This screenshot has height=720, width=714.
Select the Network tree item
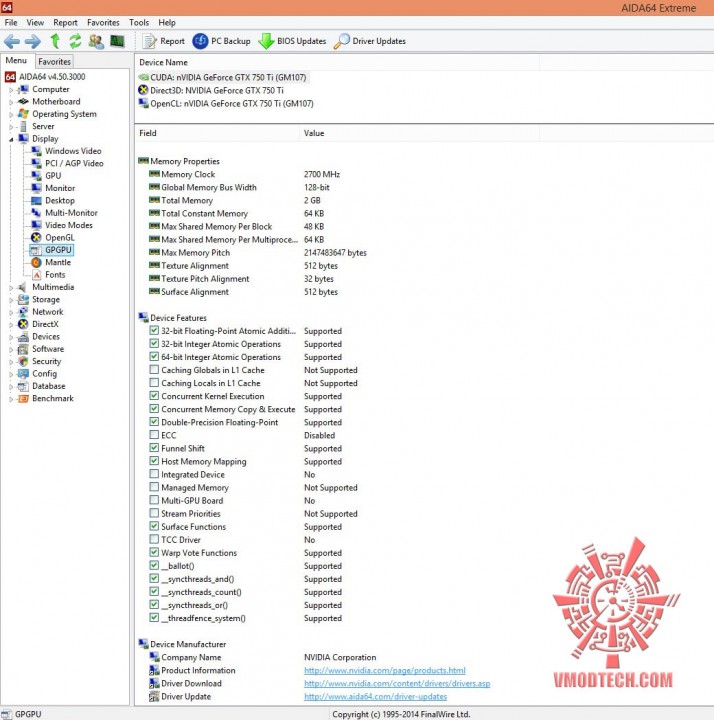click(41, 312)
